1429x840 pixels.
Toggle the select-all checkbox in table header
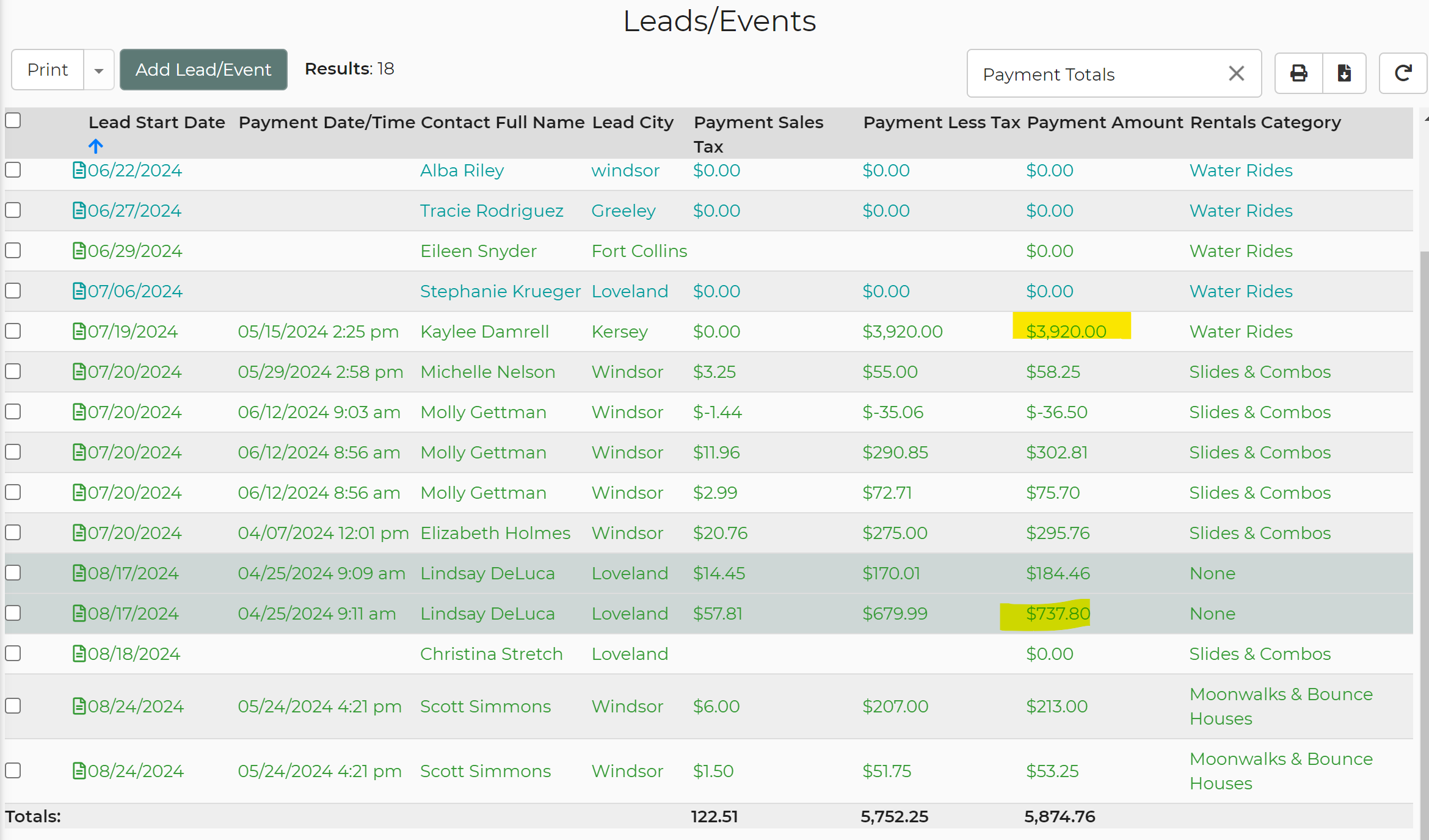coord(13,121)
